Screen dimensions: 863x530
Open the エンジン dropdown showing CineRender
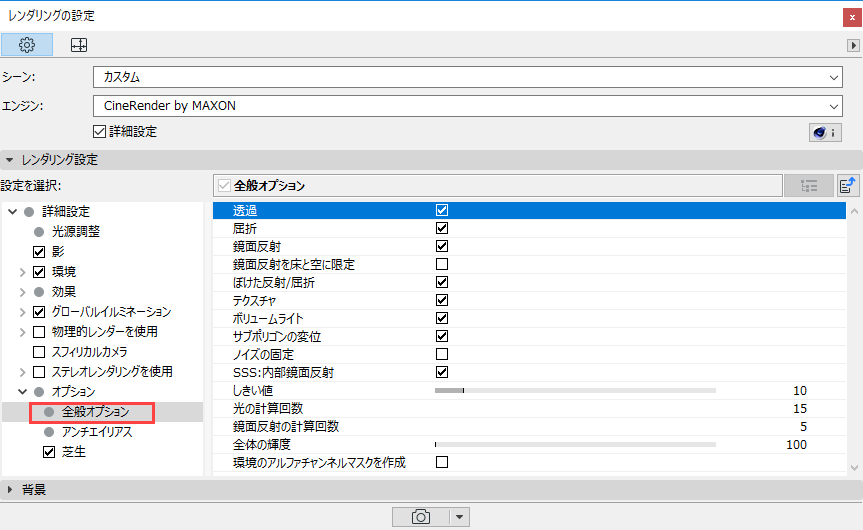point(467,106)
